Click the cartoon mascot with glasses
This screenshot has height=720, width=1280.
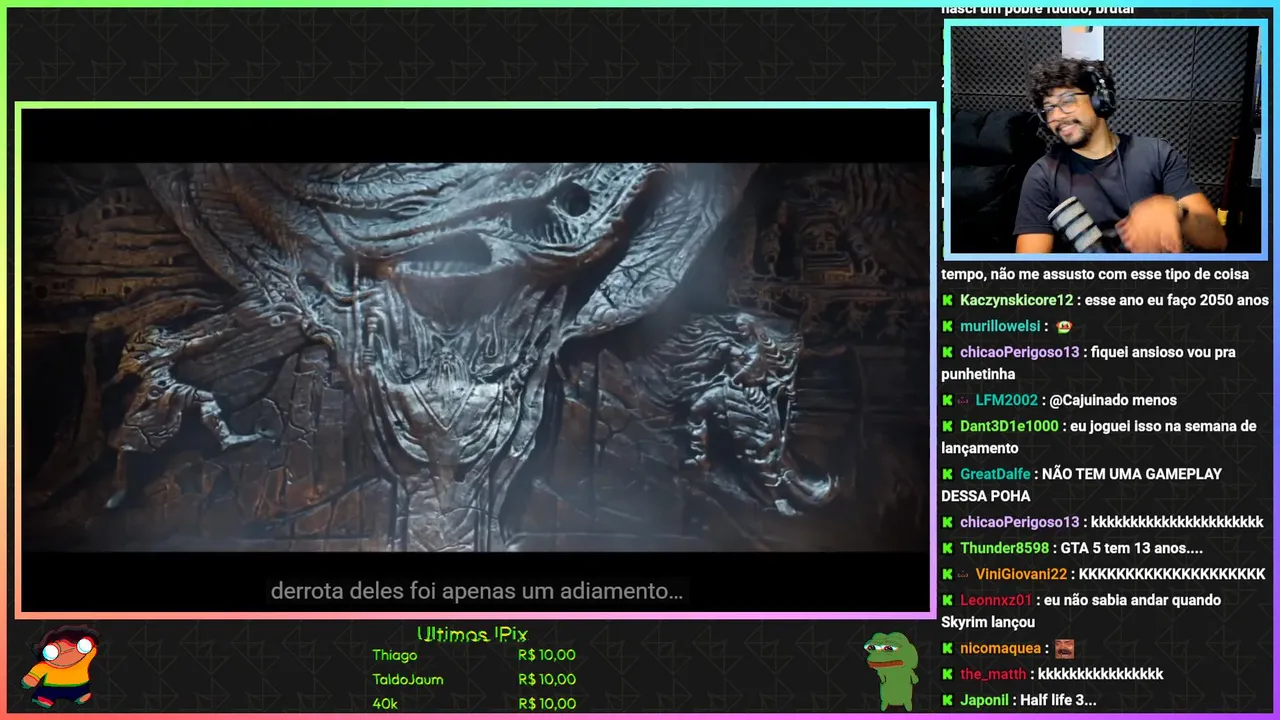(x=60, y=668)
